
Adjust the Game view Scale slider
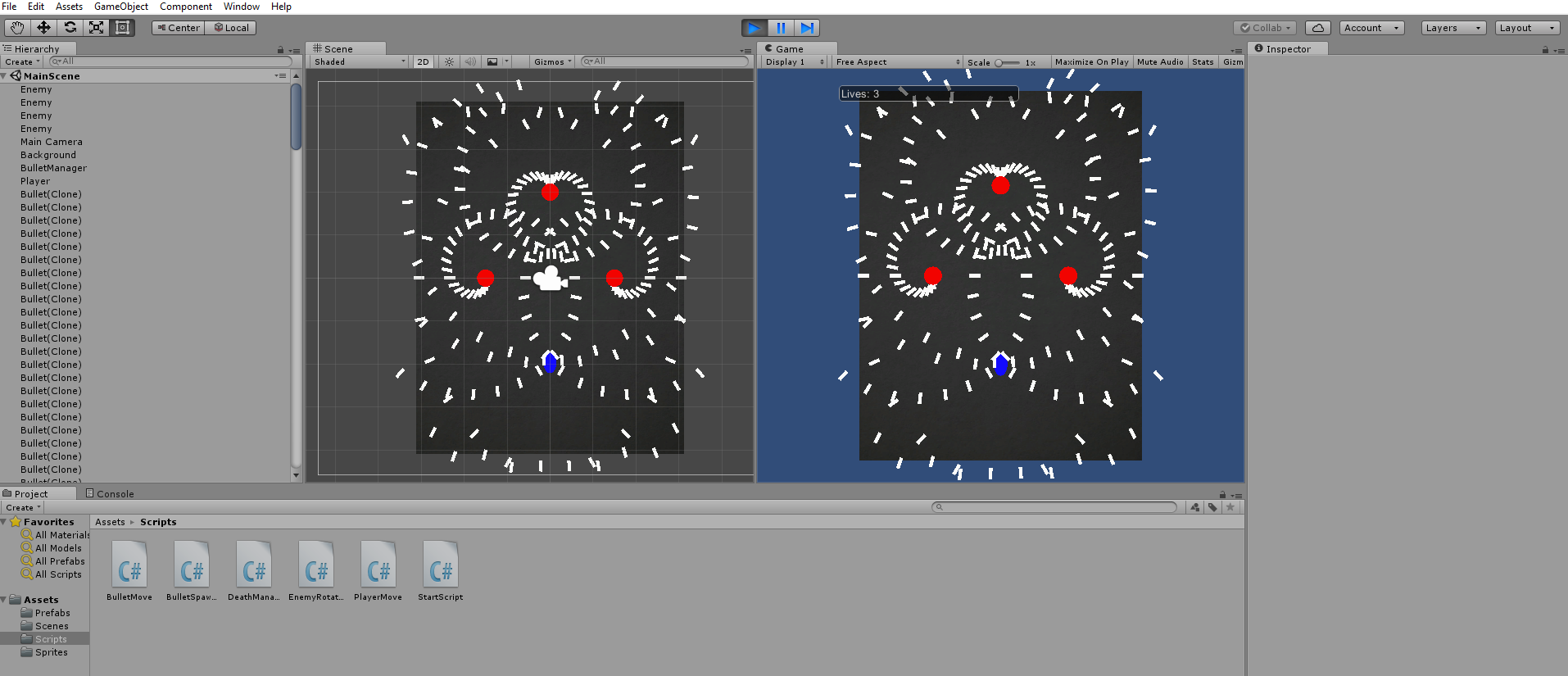tap(1007, 63)
